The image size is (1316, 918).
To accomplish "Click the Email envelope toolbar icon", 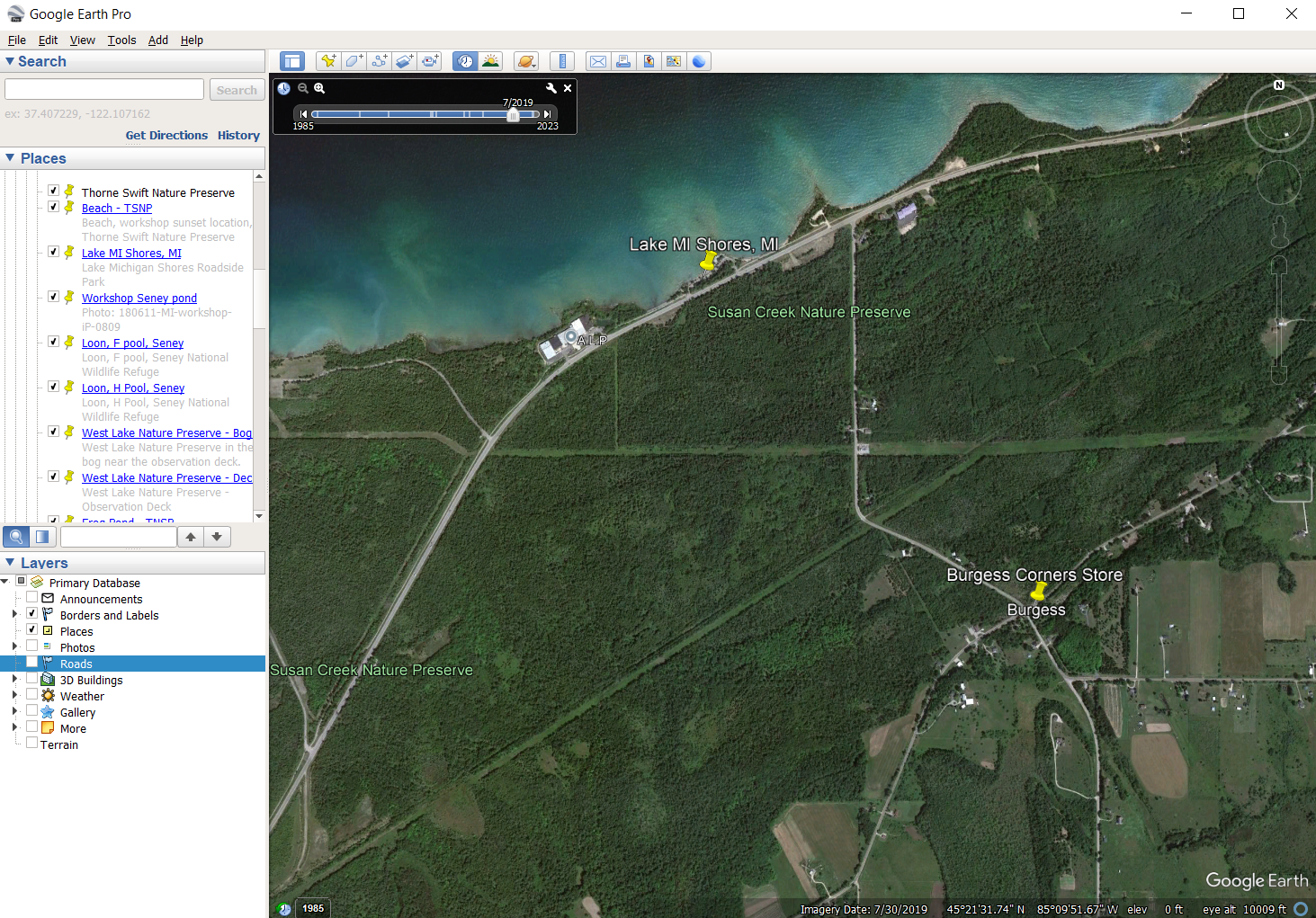I will pos(597,61).
